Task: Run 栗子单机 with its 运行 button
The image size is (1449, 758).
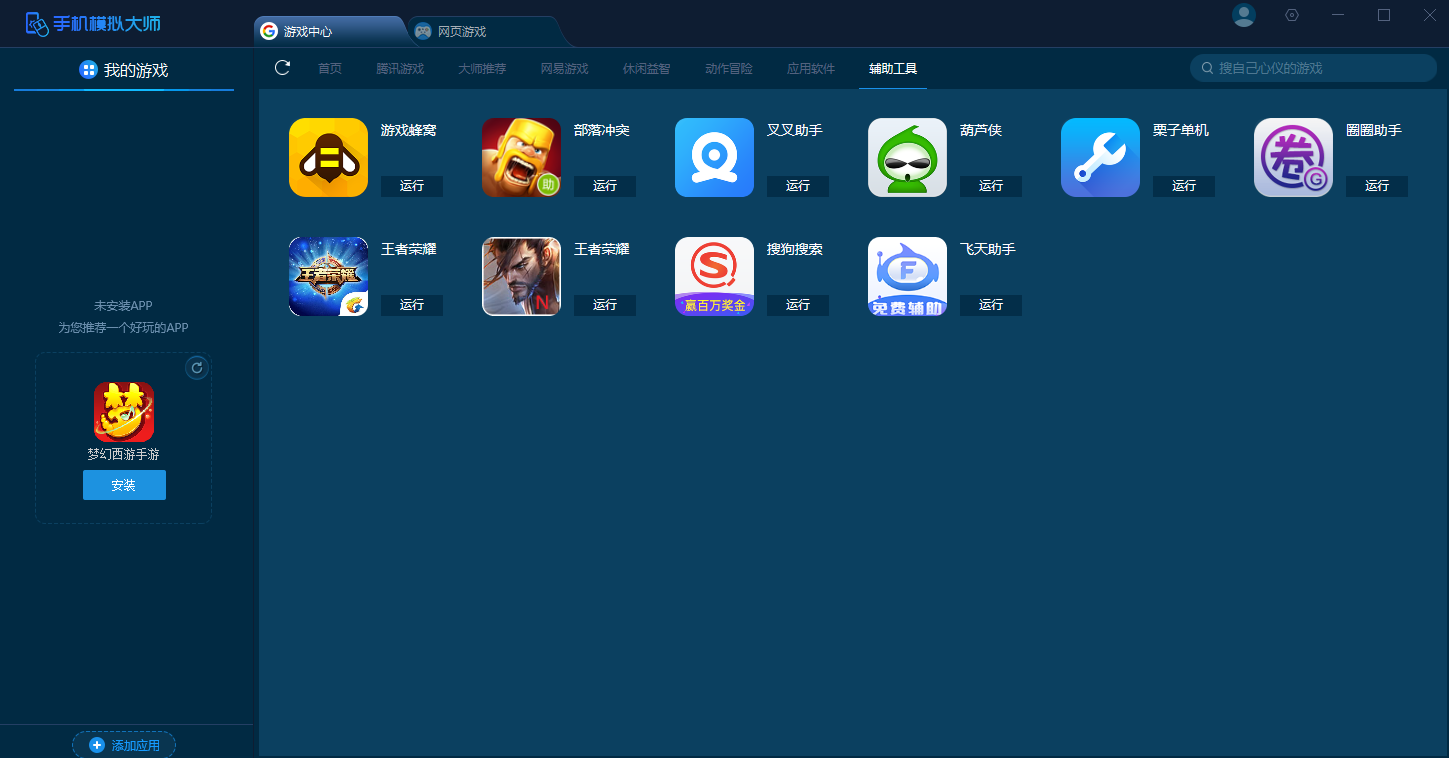Action: pos(1184,186)
